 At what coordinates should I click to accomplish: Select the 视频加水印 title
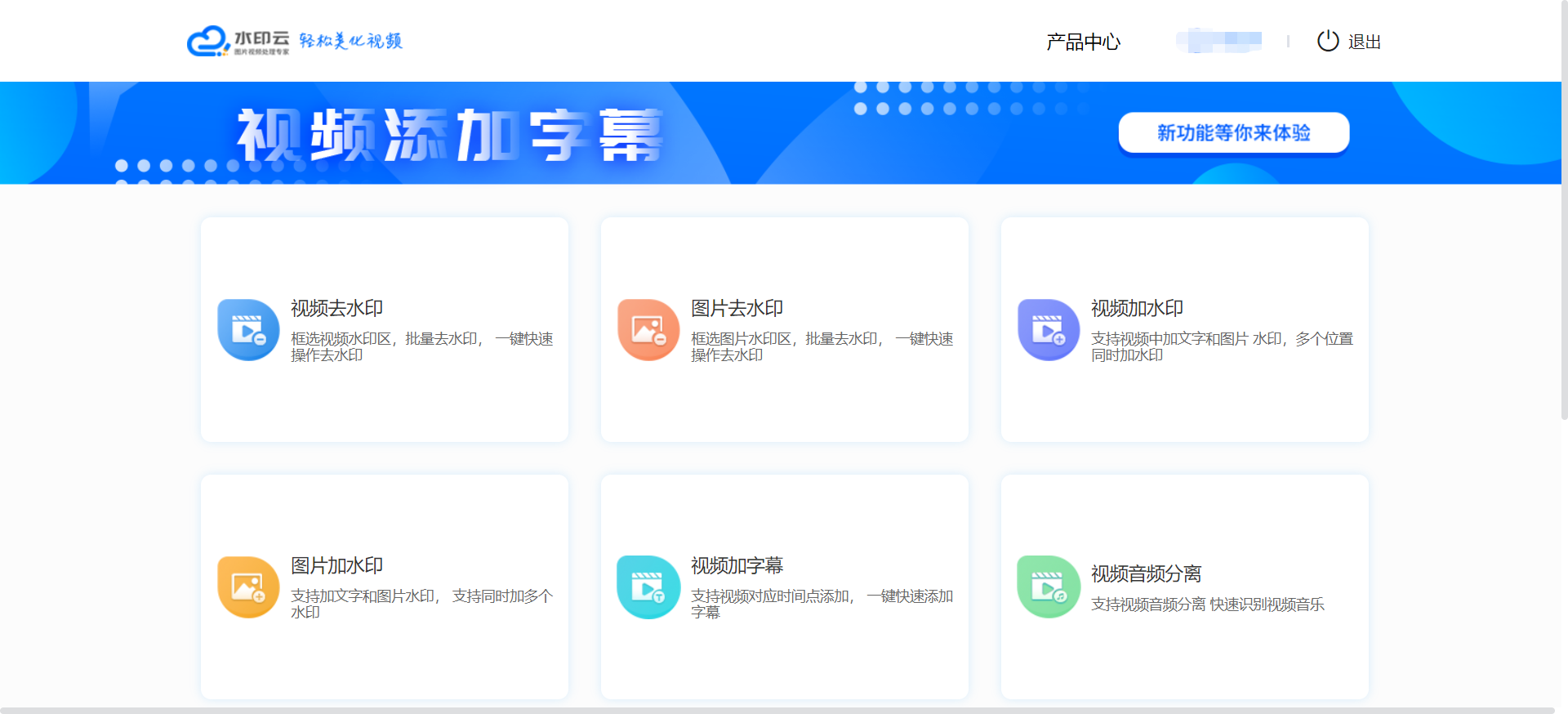(1137, 308)
